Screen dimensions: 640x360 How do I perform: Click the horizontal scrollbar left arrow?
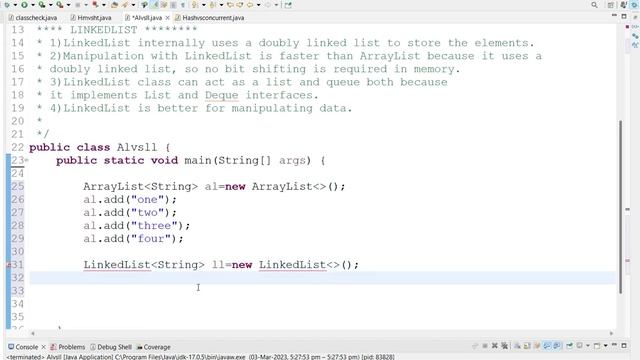point(33,333)
